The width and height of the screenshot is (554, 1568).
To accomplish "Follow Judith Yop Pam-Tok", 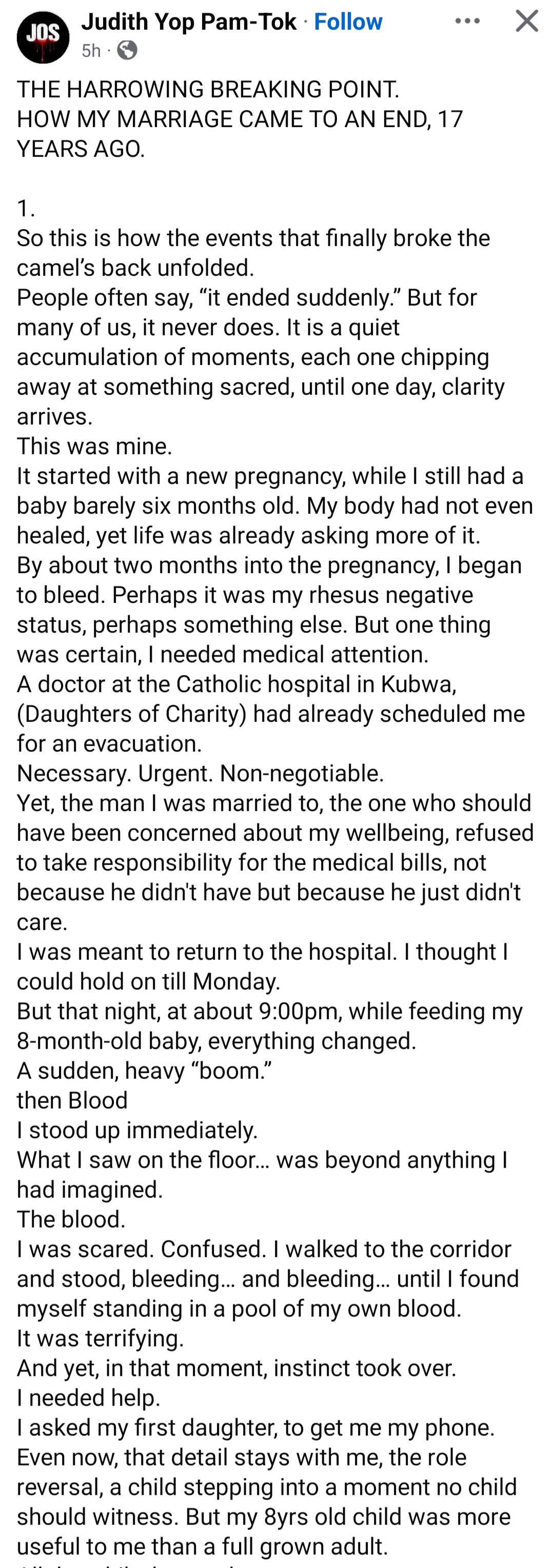I will 348,22.
